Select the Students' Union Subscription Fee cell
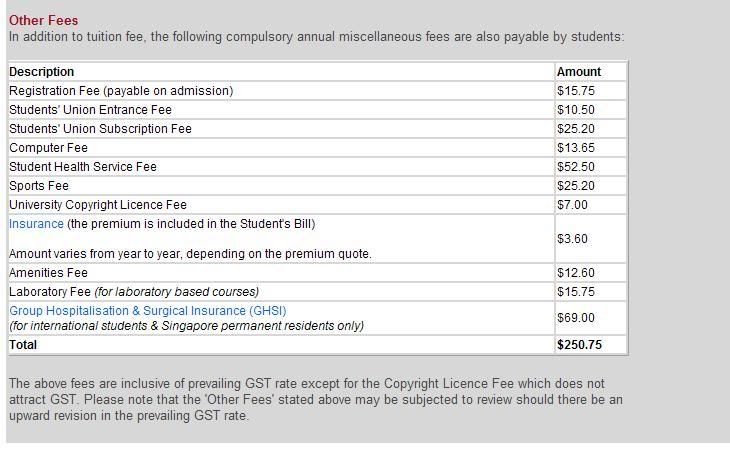The height and width of the screenshot is (452, 730). coord(100,129)
